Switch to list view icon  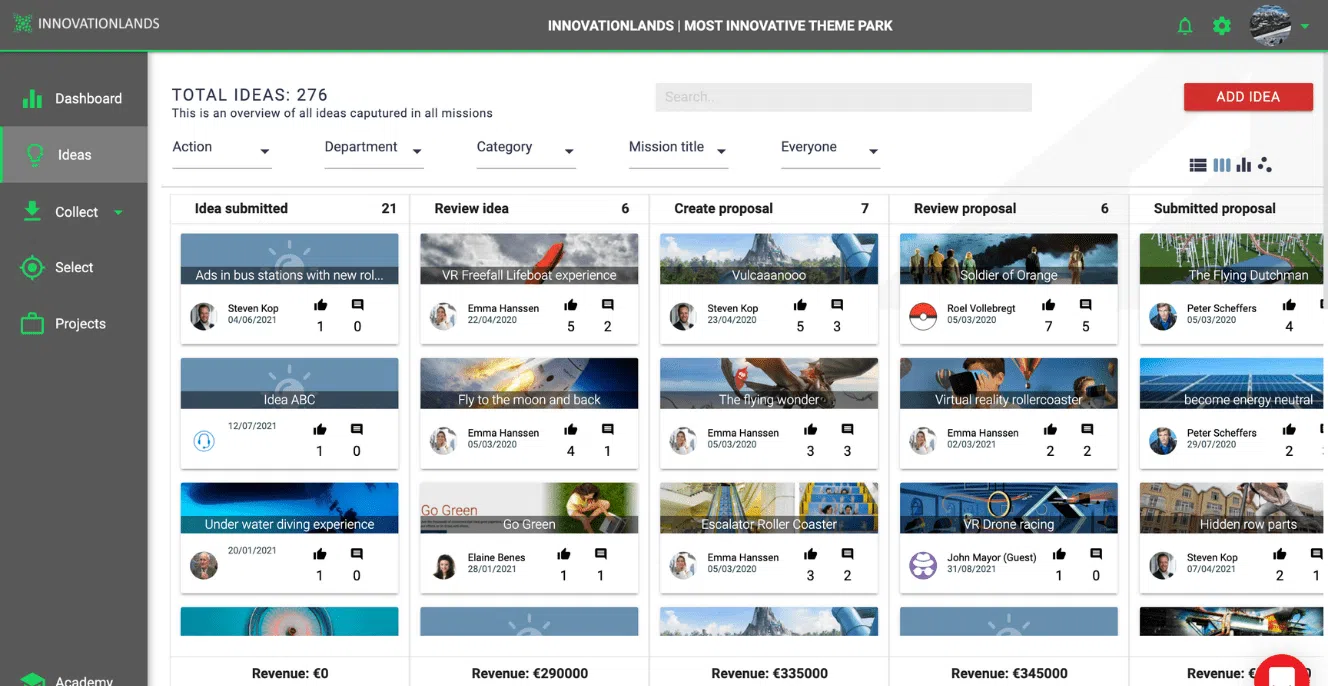pos(1197,165)
